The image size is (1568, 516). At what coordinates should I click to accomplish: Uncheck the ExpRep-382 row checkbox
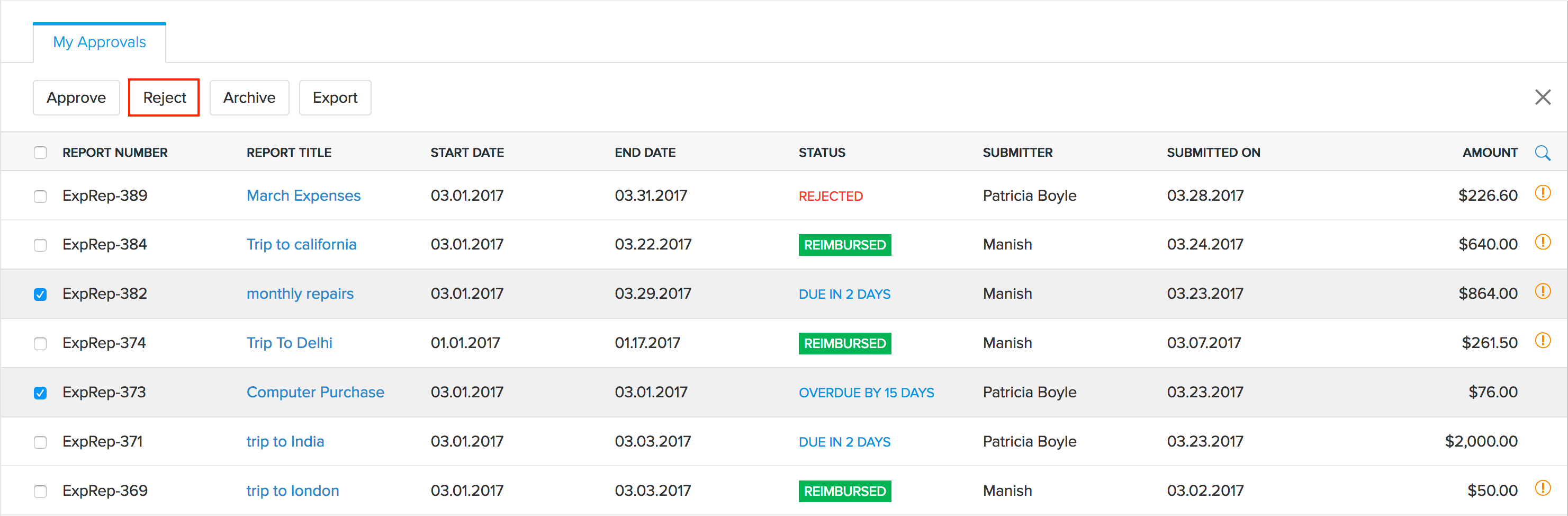click(40, 293)
